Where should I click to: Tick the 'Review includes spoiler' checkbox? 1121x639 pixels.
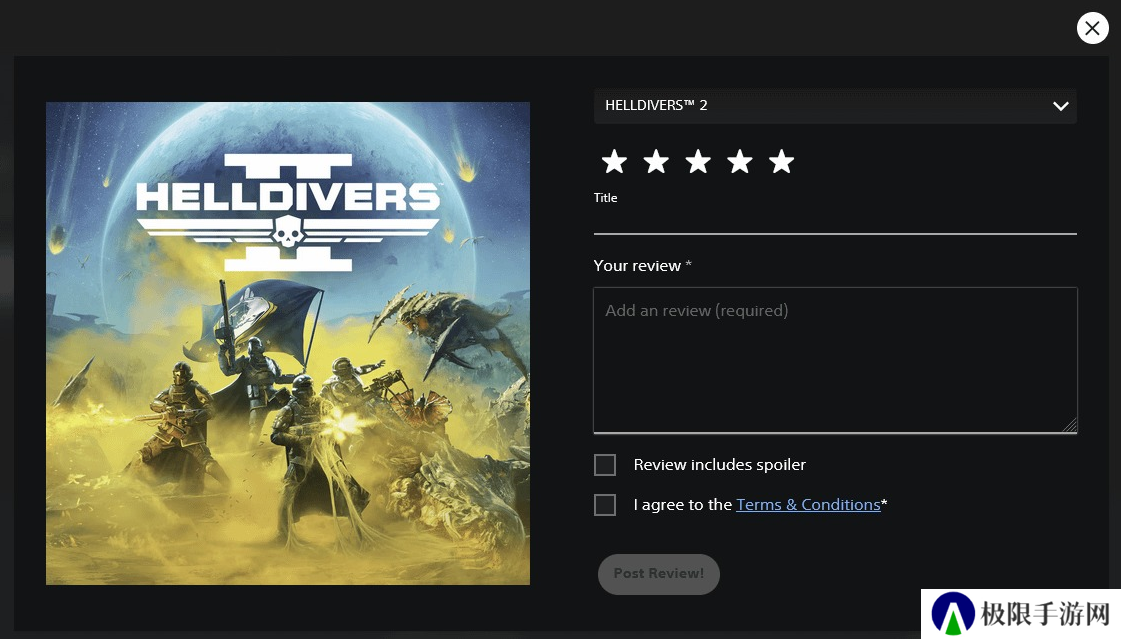pos(605,465)
